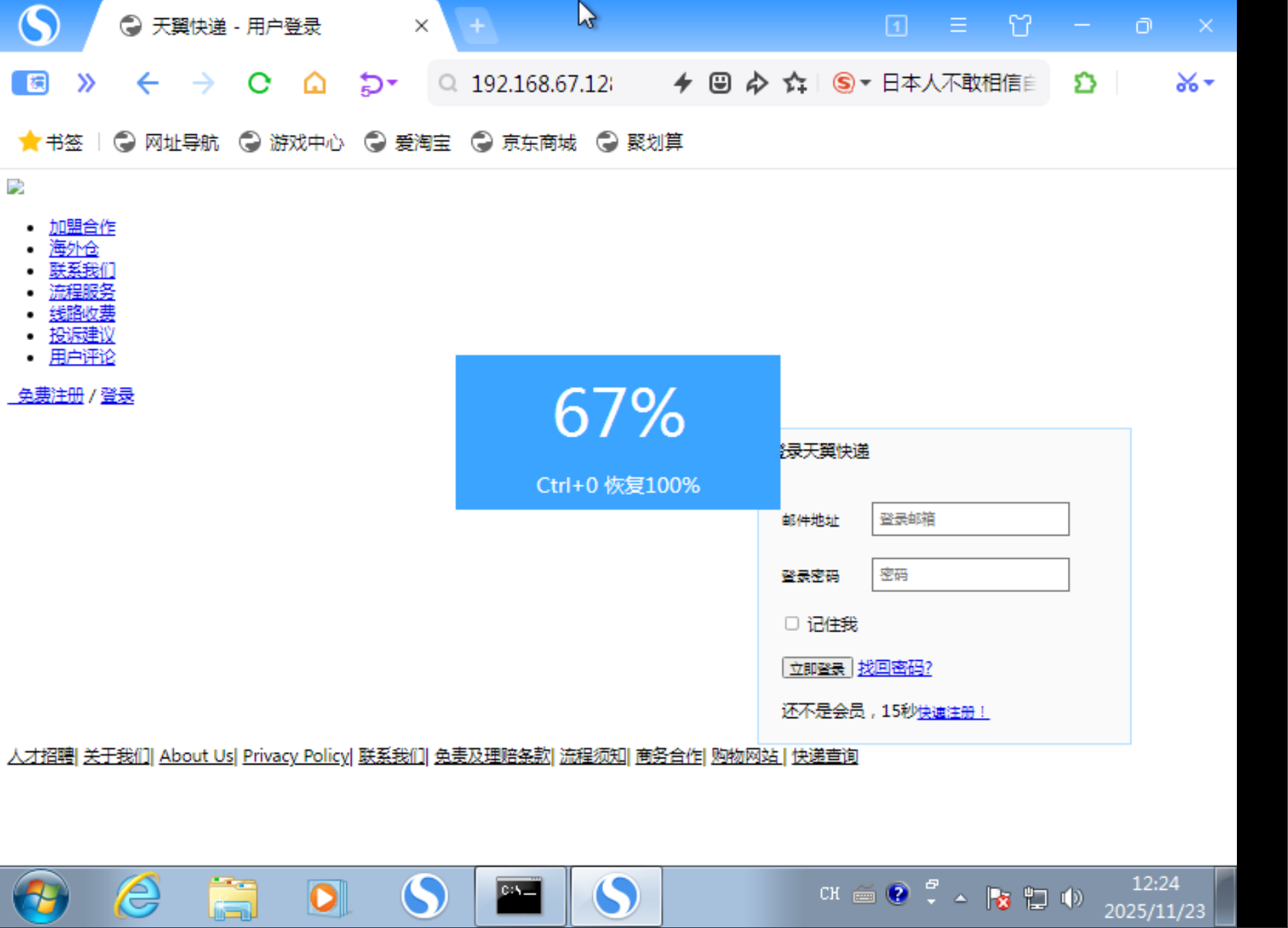Click the lightning speed mode icon

[x=682, y=83]
